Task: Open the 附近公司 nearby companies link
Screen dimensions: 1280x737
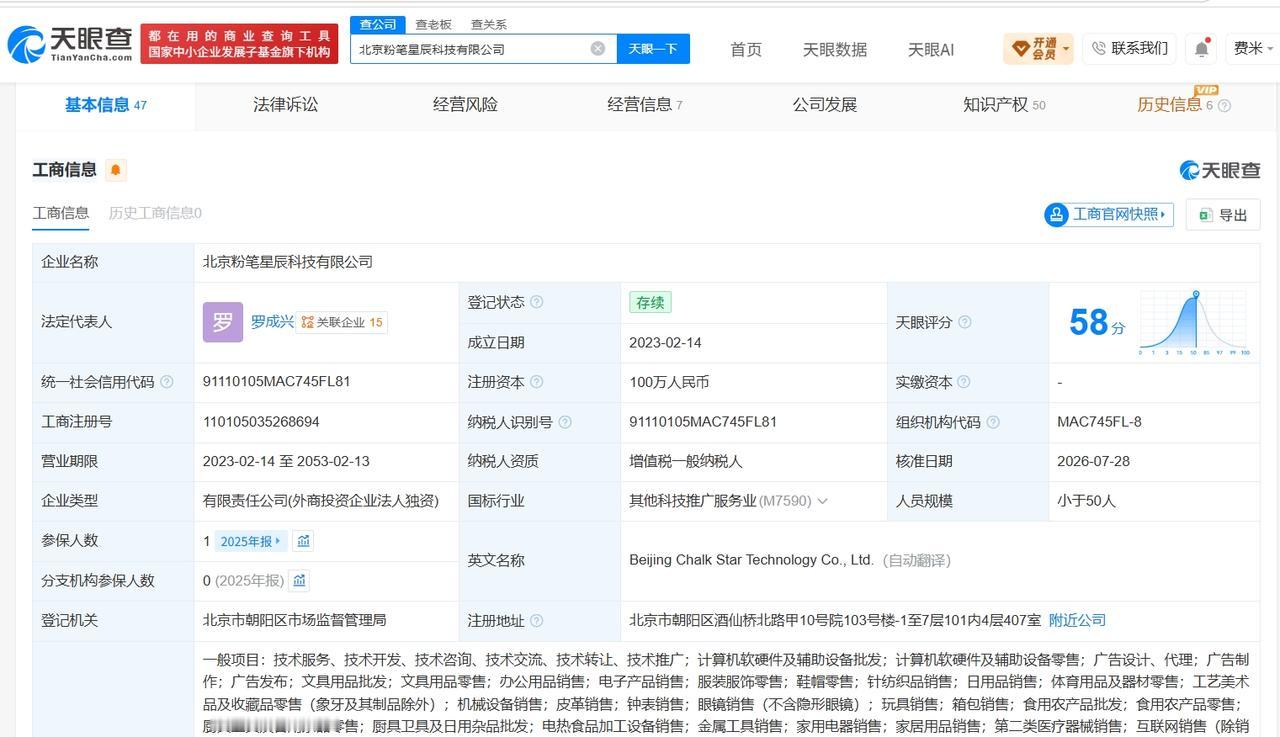Action: click(x=1077, y=621)
